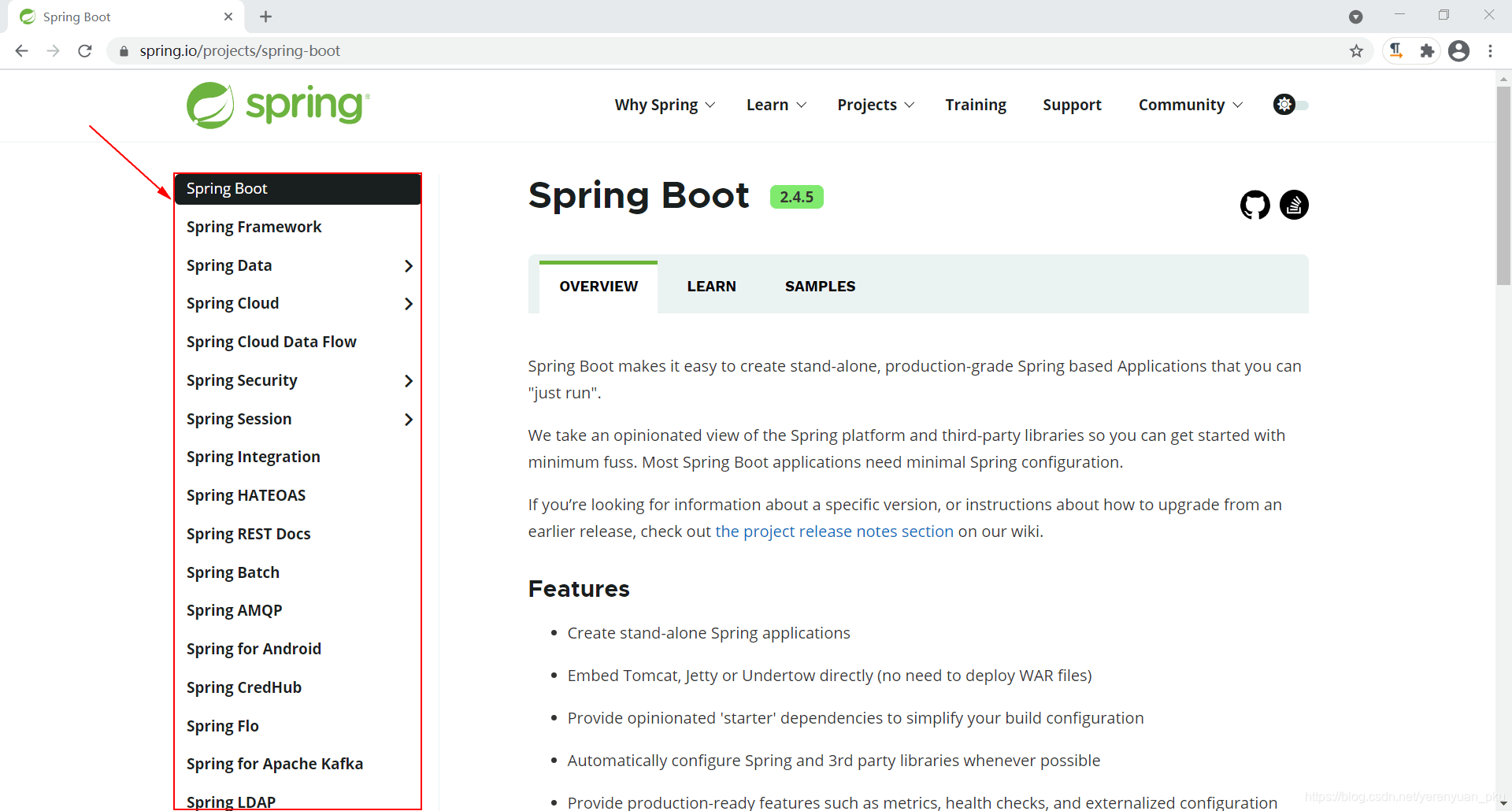The image size is (1512, 811).
Task: Open the Spring GitHub repository icon
Action: pos(1254,205)
